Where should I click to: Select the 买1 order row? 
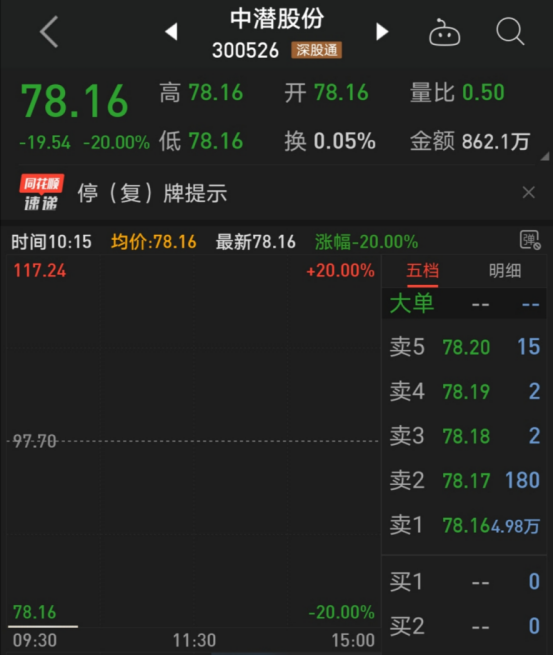pos(464,582)
